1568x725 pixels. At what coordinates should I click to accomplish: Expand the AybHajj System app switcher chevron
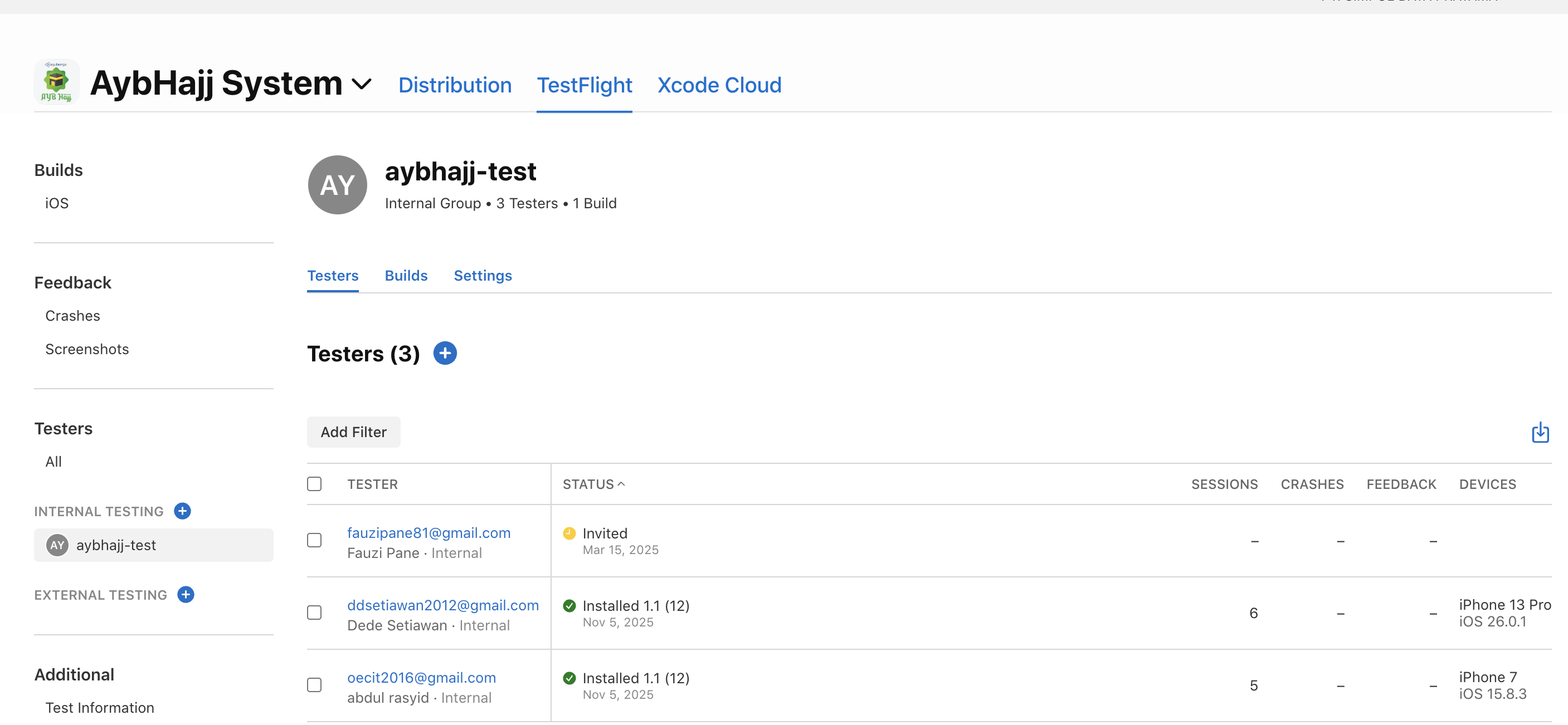pos(362,84)
